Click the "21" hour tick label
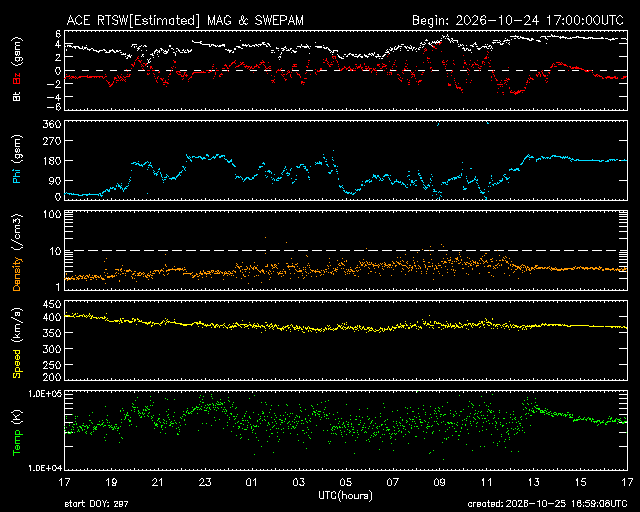The image size is (640, 512). click(158, 482)
